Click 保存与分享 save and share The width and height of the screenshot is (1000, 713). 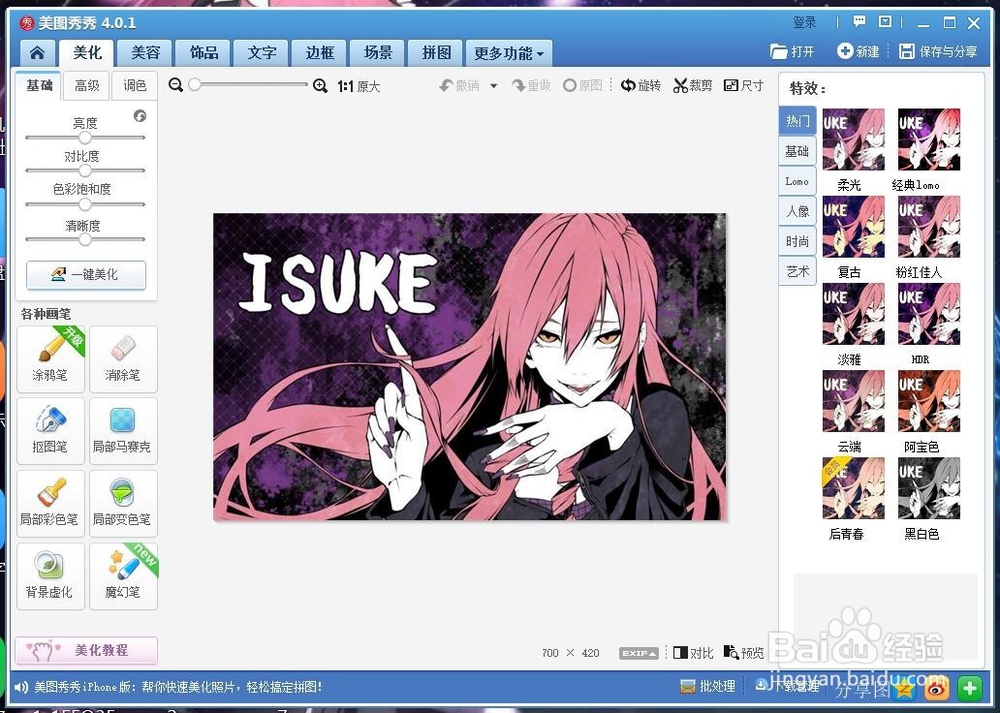coord(938,52)
